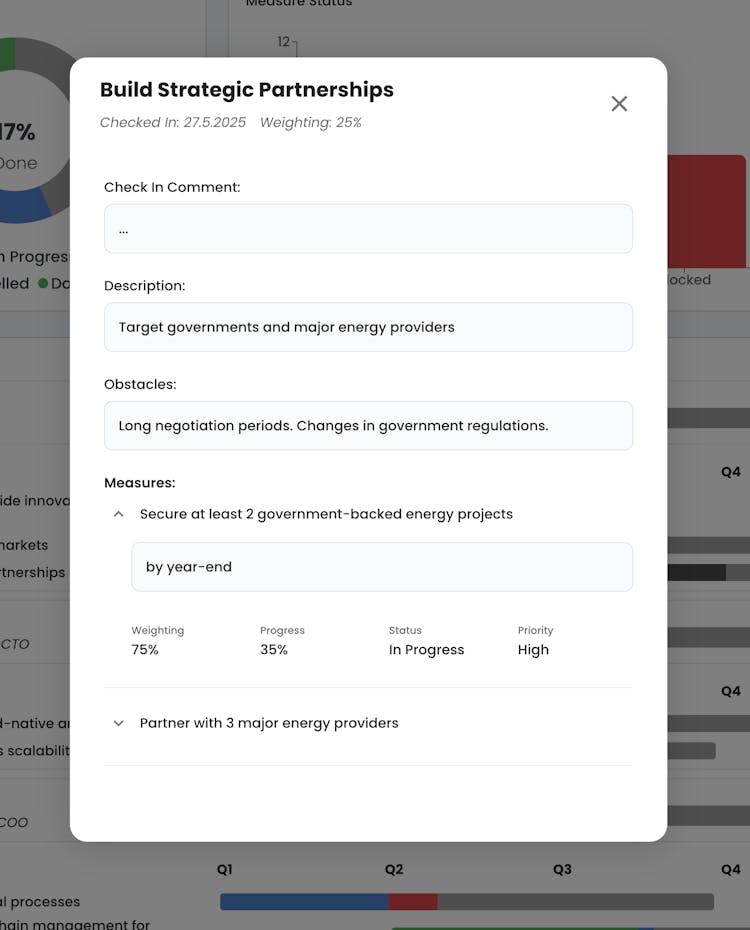Screen dimensions: 750x930
Task: Close the Build Strategic Partnerships dialog
Action: (x=619, y=104)
